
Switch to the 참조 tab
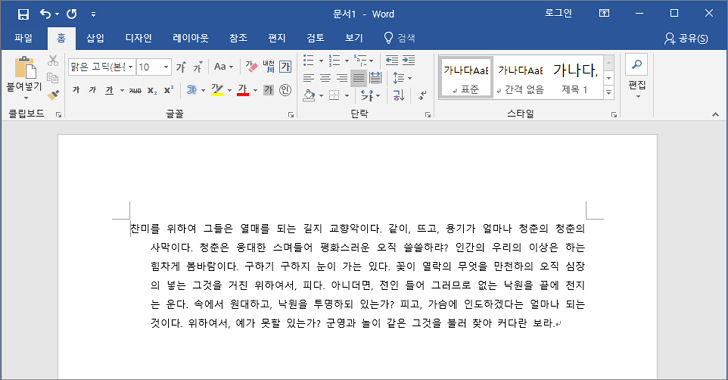(x=238, y=38)
